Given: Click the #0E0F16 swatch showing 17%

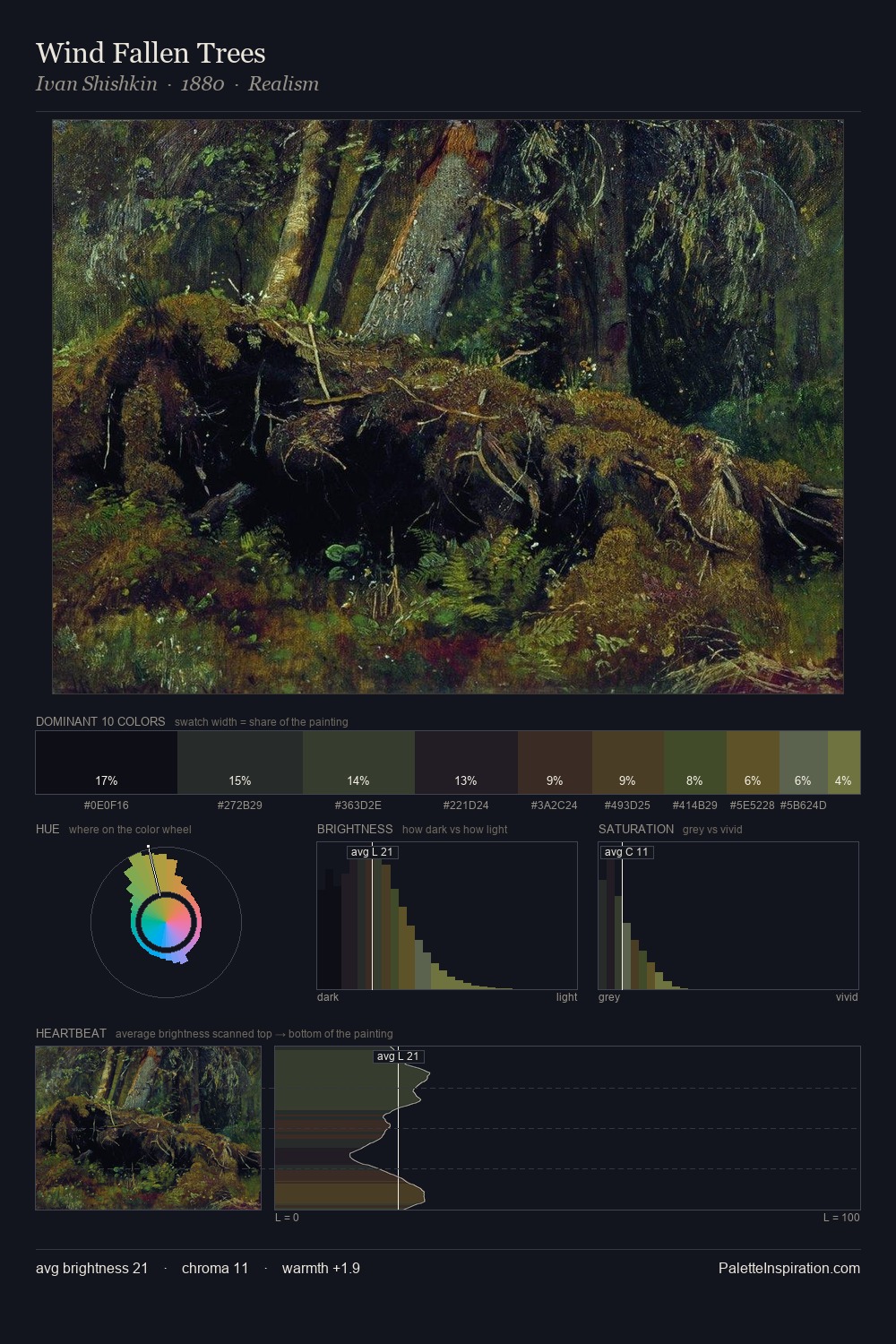Looking at the screenshot, I should pyautogui.click(x=107, y=762).
